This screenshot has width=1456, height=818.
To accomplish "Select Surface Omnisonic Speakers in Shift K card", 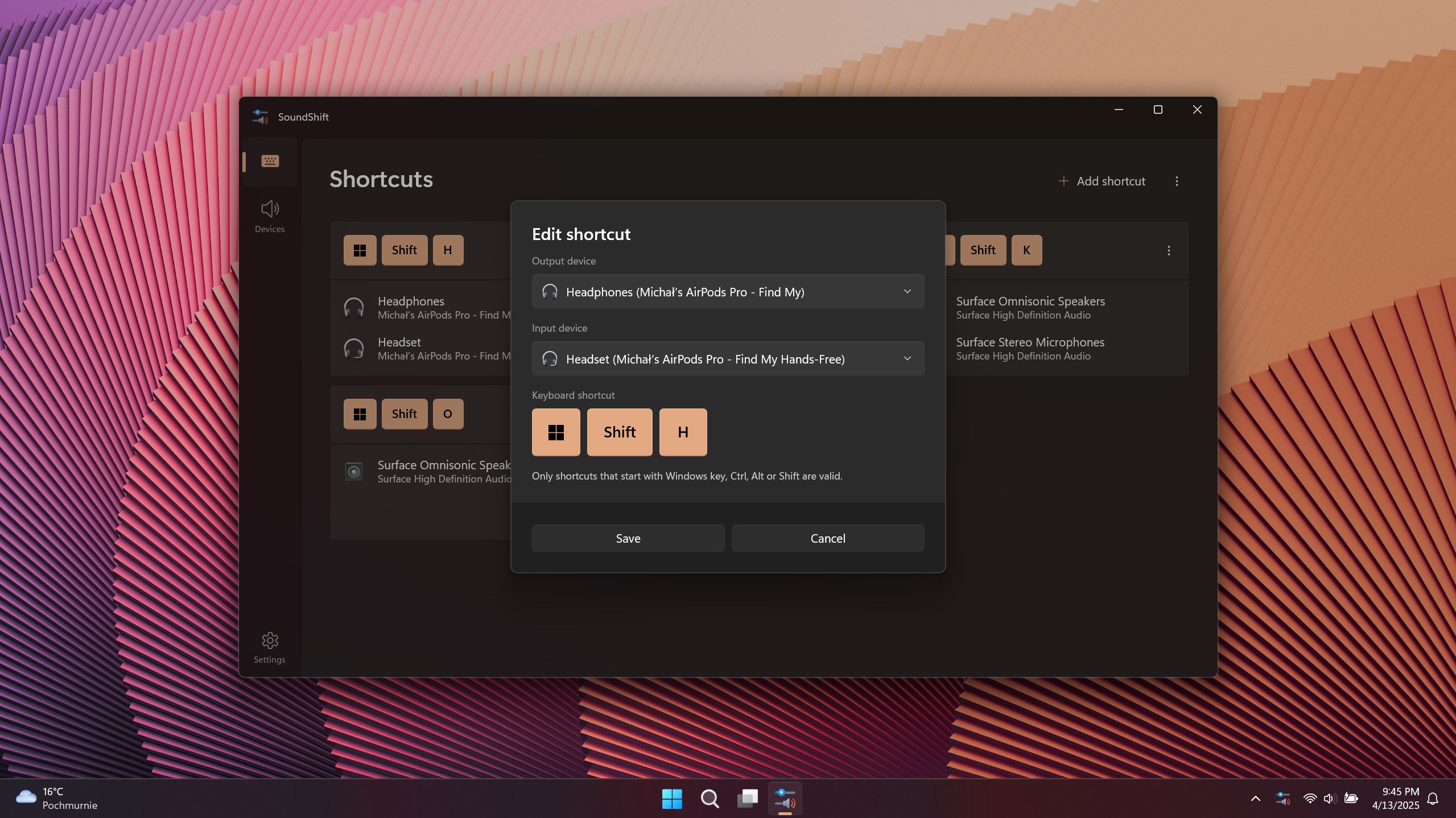I will [1030, 301].
